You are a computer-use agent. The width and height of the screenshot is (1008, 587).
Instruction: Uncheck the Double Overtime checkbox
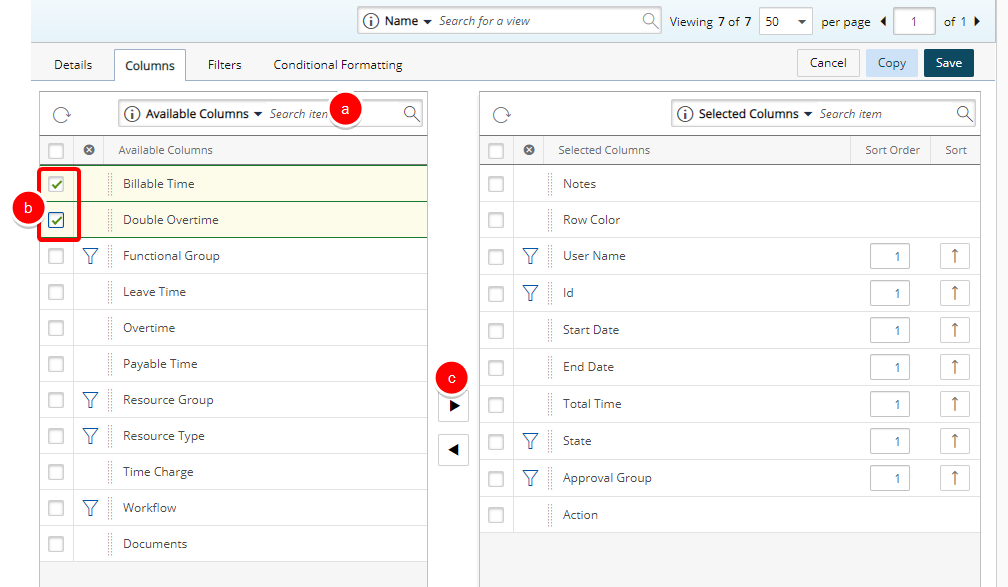coord(57,221)
